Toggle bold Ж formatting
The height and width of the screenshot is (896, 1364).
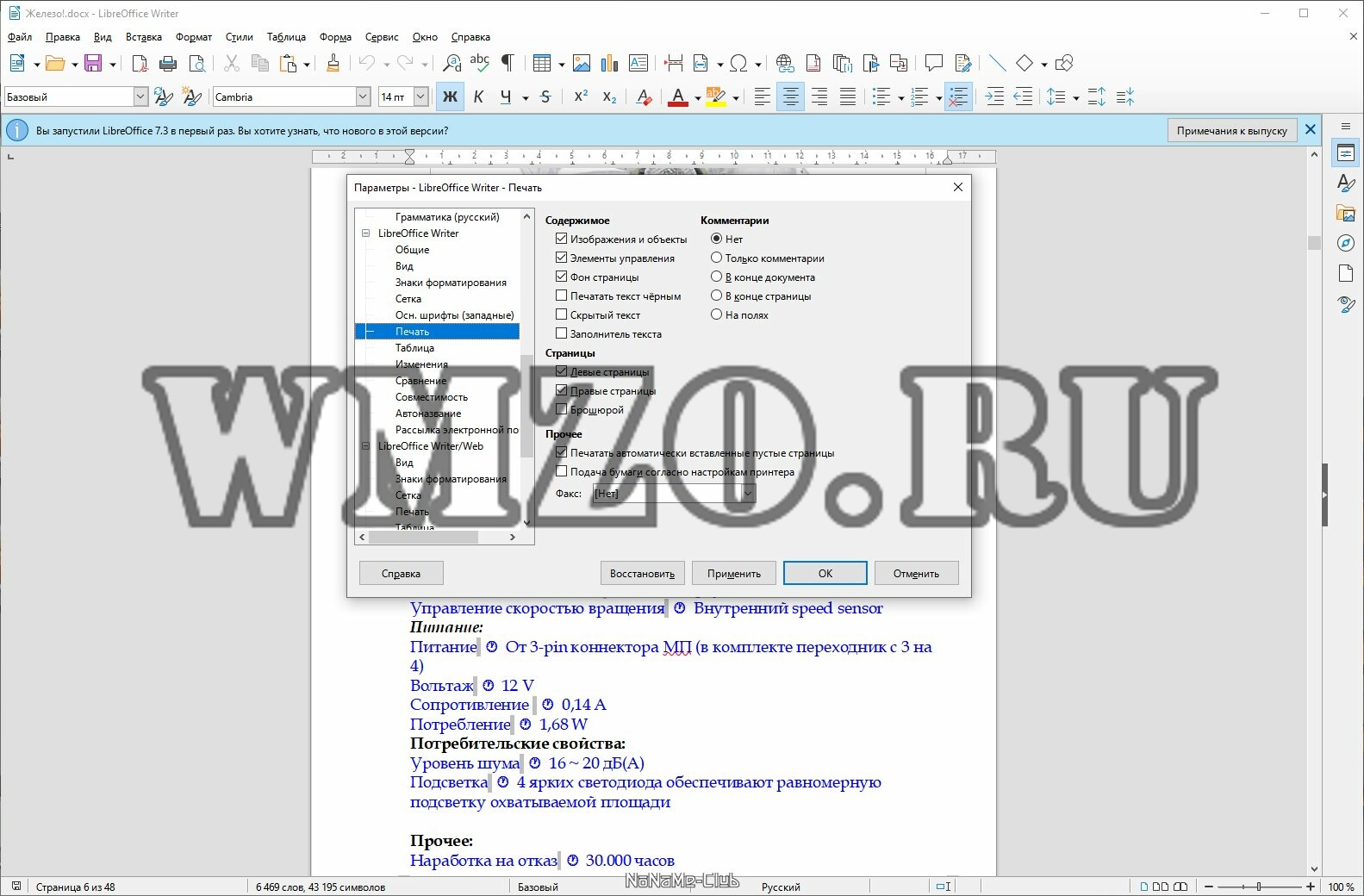coord(450,97)
